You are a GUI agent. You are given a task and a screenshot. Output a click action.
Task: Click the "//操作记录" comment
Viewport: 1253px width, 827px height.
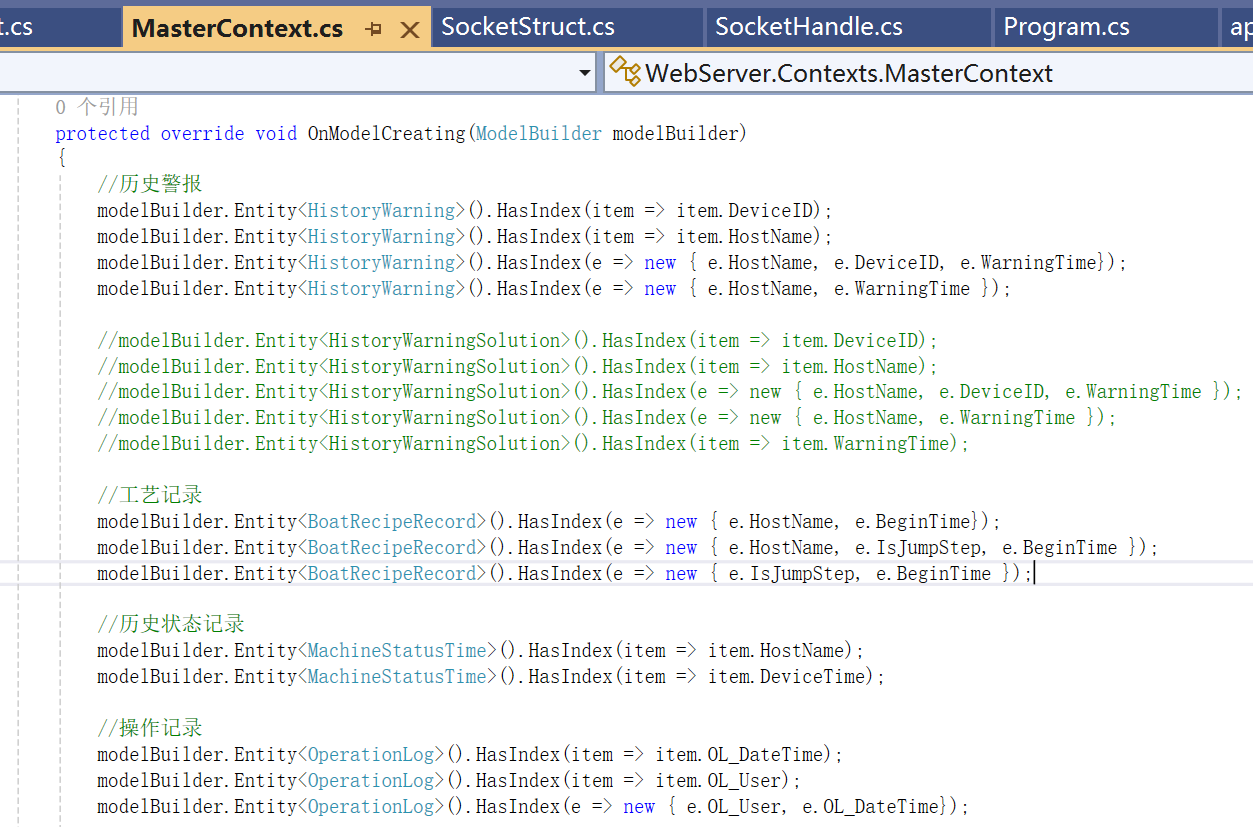[150, 728]
